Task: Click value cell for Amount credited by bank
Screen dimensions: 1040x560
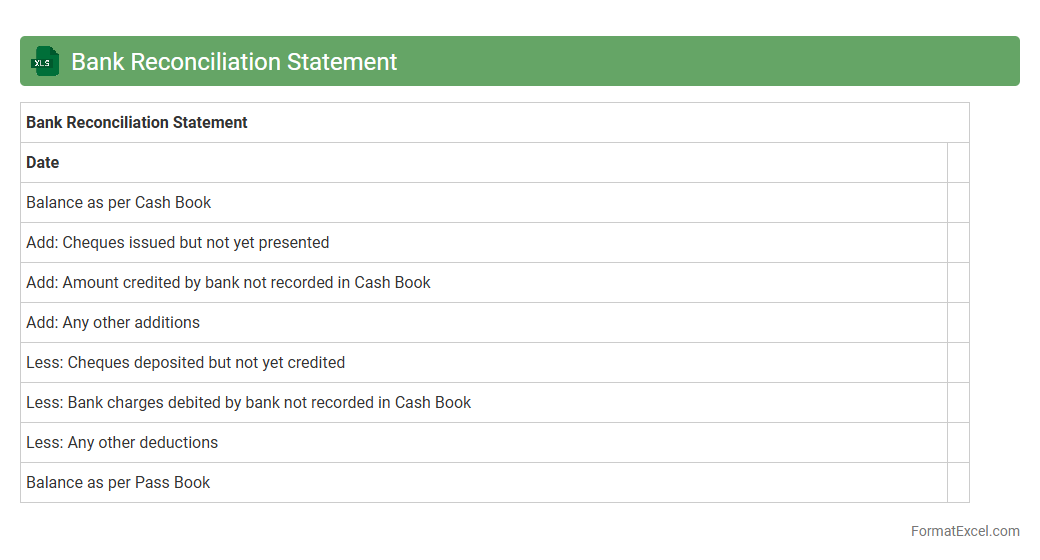Action: point(958,283)
